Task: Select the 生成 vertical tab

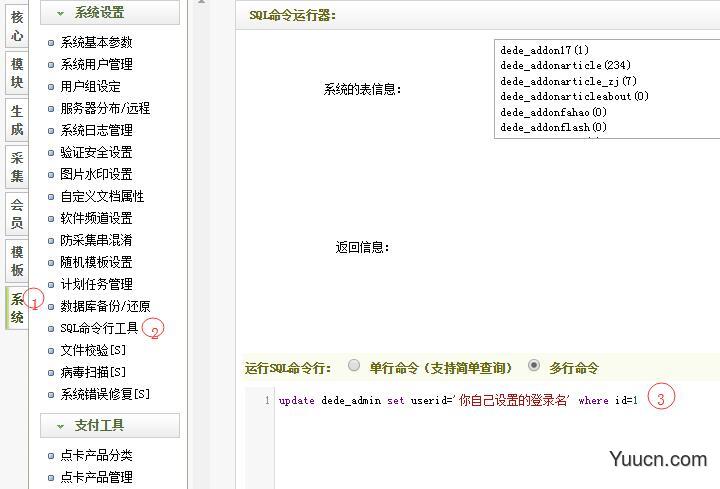Action: point(17,120)
